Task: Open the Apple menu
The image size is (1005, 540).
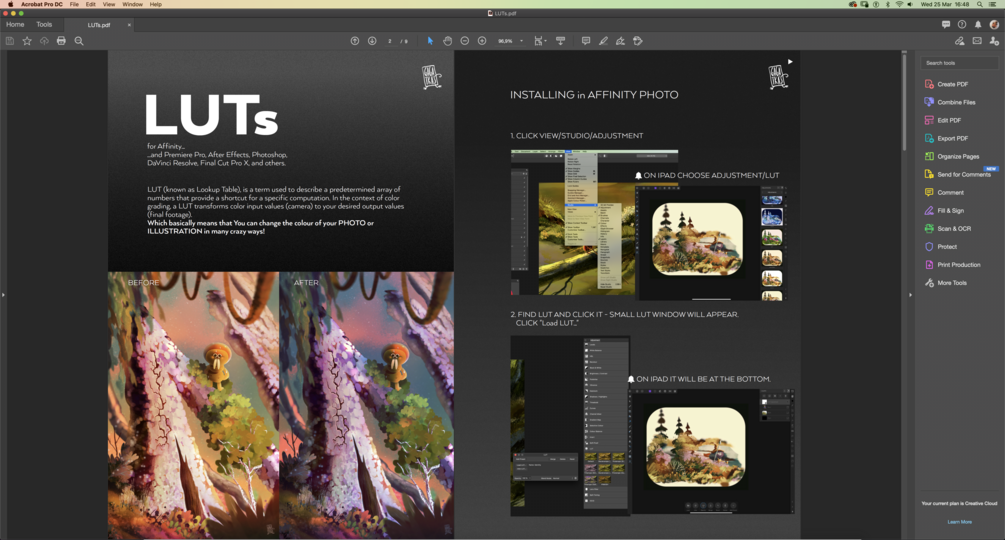Action: [x=10, y=4]
